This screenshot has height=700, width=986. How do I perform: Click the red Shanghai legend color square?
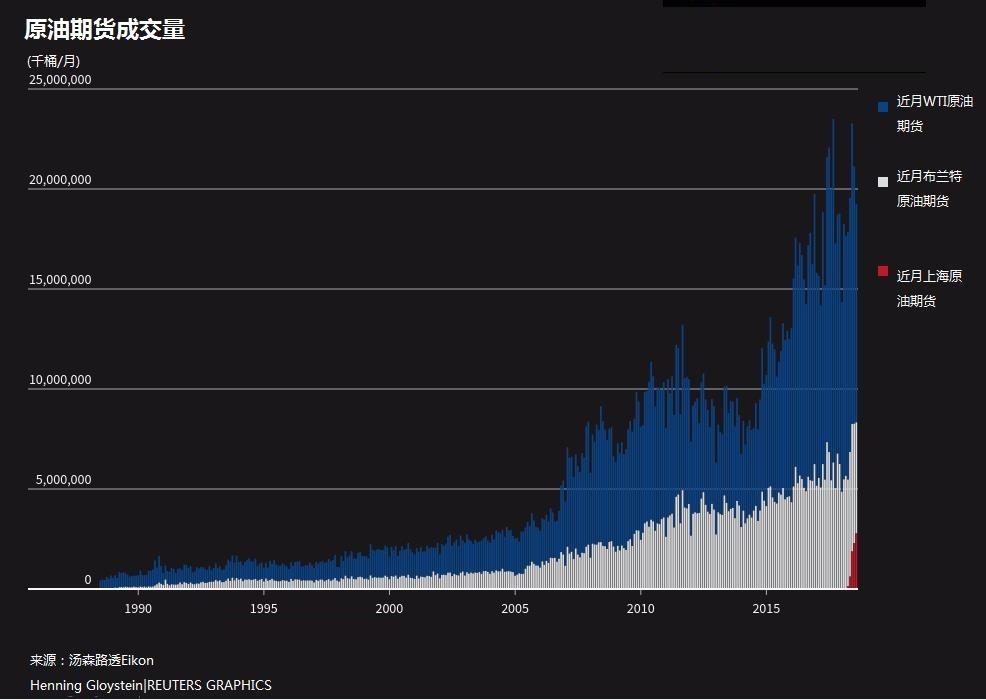point(883,271)
